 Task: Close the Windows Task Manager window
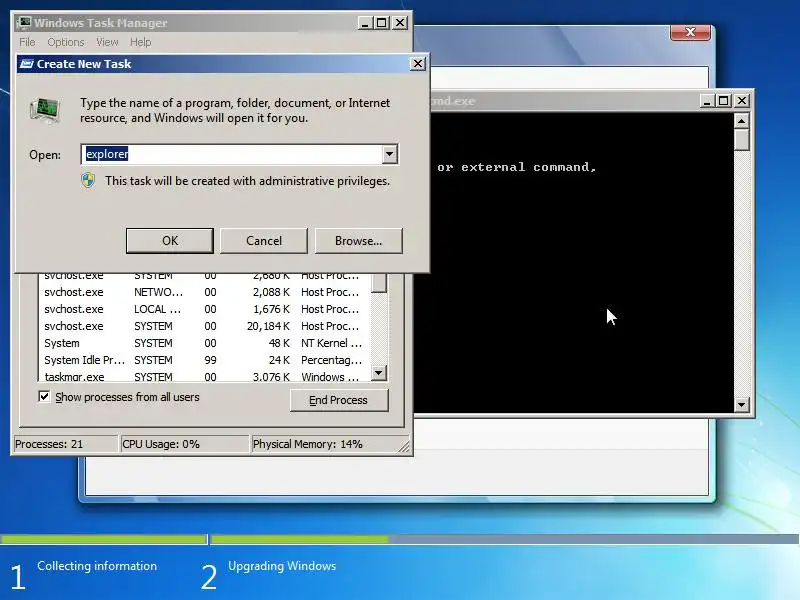400,23
